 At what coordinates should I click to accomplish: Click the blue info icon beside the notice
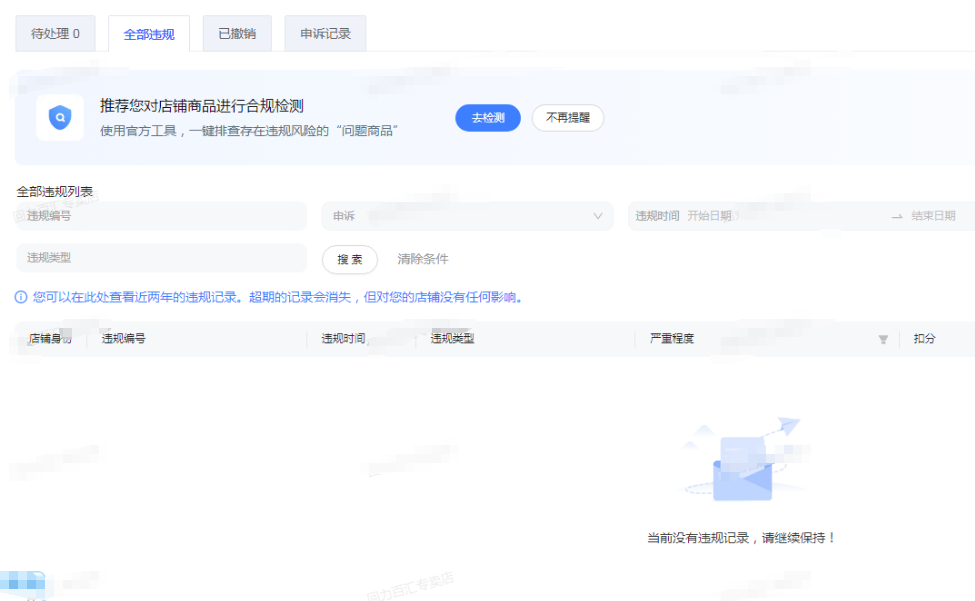(x=21, y=297)
